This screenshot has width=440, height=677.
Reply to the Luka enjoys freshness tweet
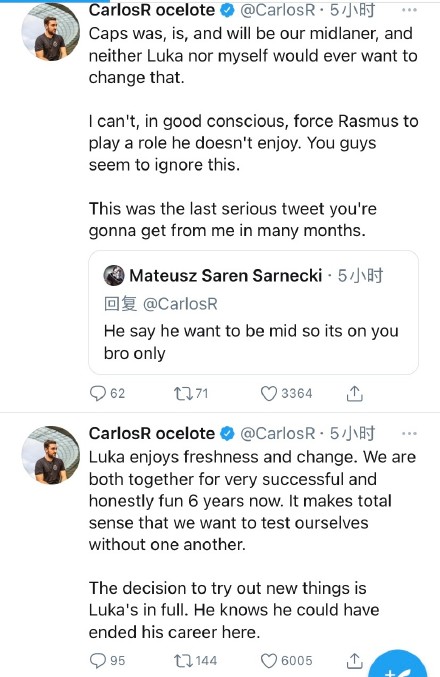pyautogui.click(x=107, y=660)
